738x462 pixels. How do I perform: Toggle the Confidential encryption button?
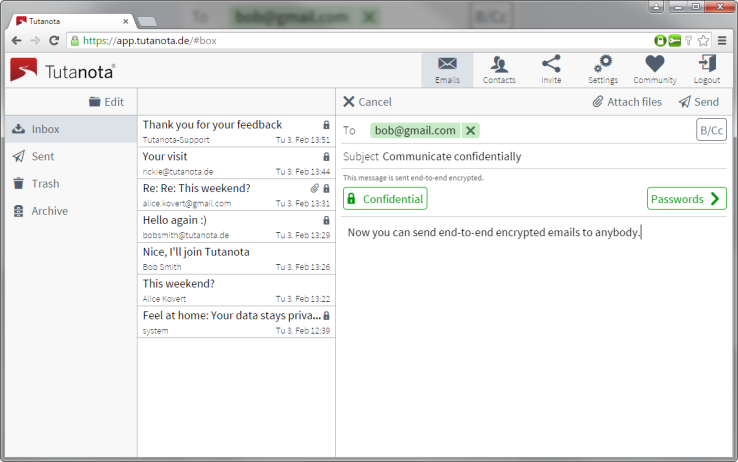click(x=385, y=199)
